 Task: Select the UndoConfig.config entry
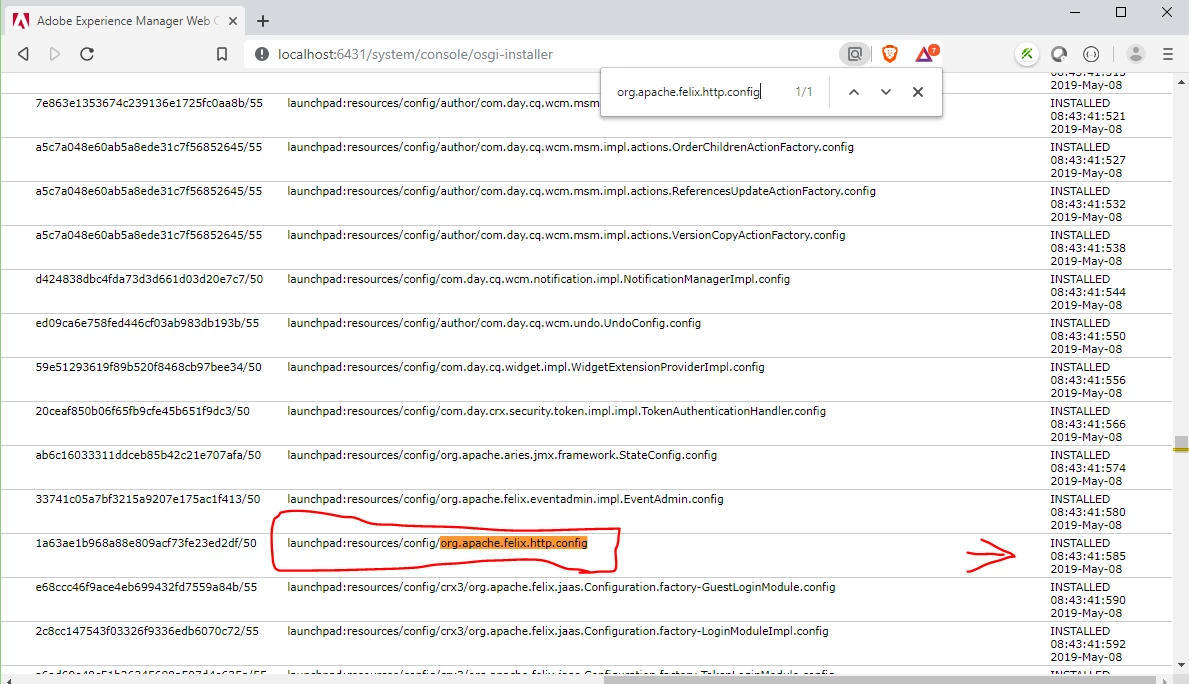(x=494, y=323)
